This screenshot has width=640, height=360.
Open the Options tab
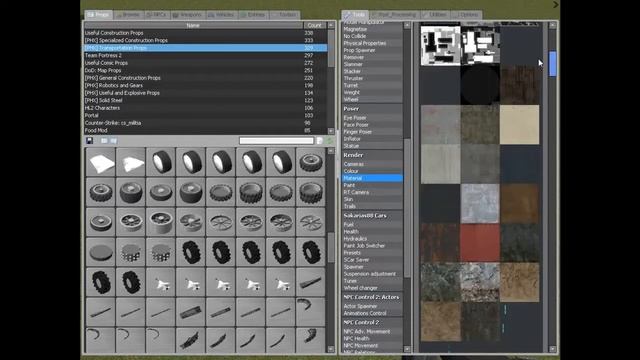467,15
